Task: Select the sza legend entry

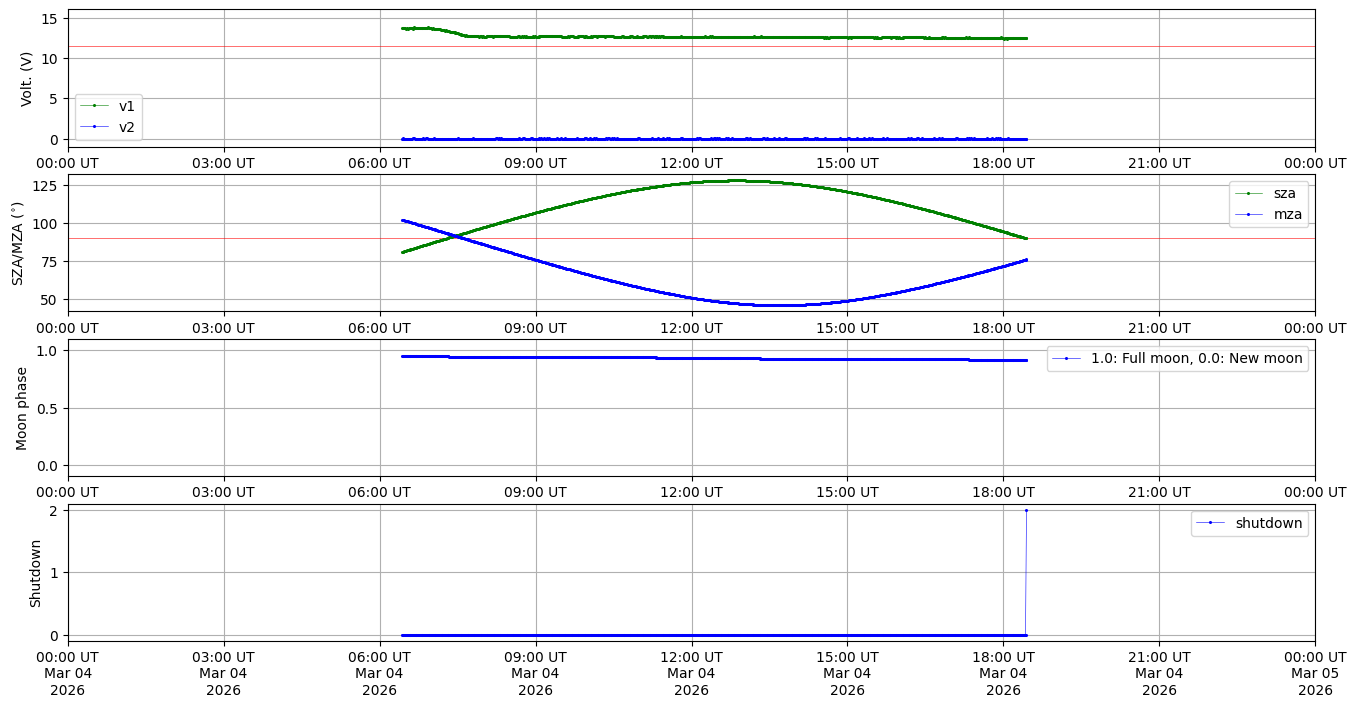Action: pyautogui.click(x=1284, y=193)
